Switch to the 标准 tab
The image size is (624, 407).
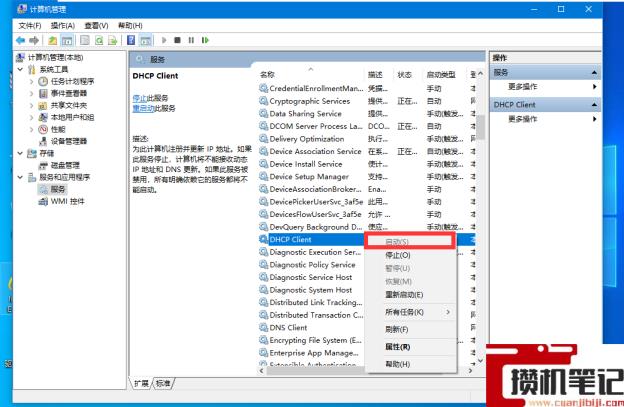pos(163,384)
